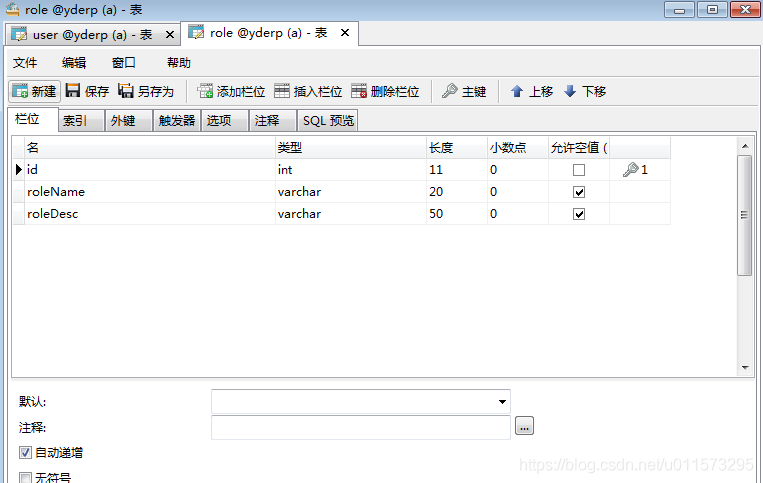The width and height of the screenshot is (763, 483).
Task: Click the vertical scrollbar thumb
Action: 745,215
